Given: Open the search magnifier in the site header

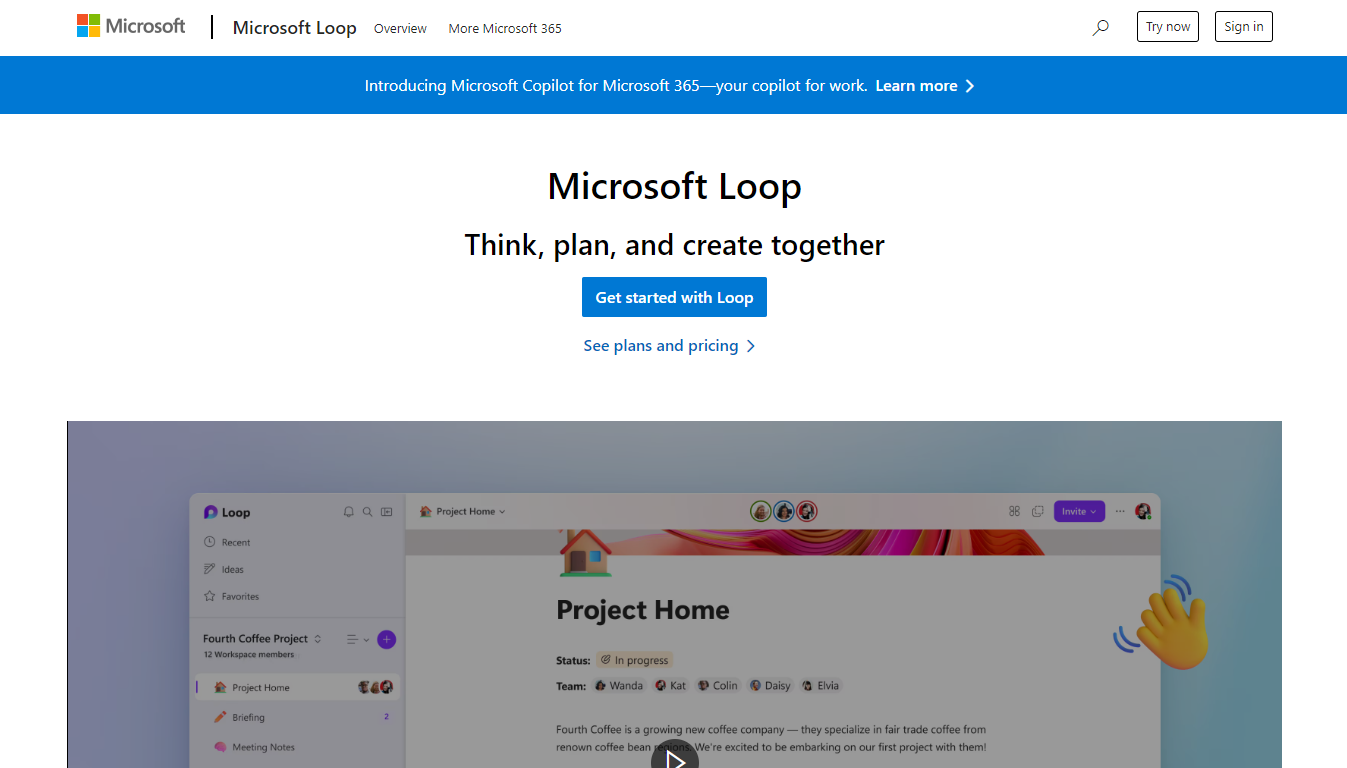Looking at the screenshot, I should [1101, 27].
